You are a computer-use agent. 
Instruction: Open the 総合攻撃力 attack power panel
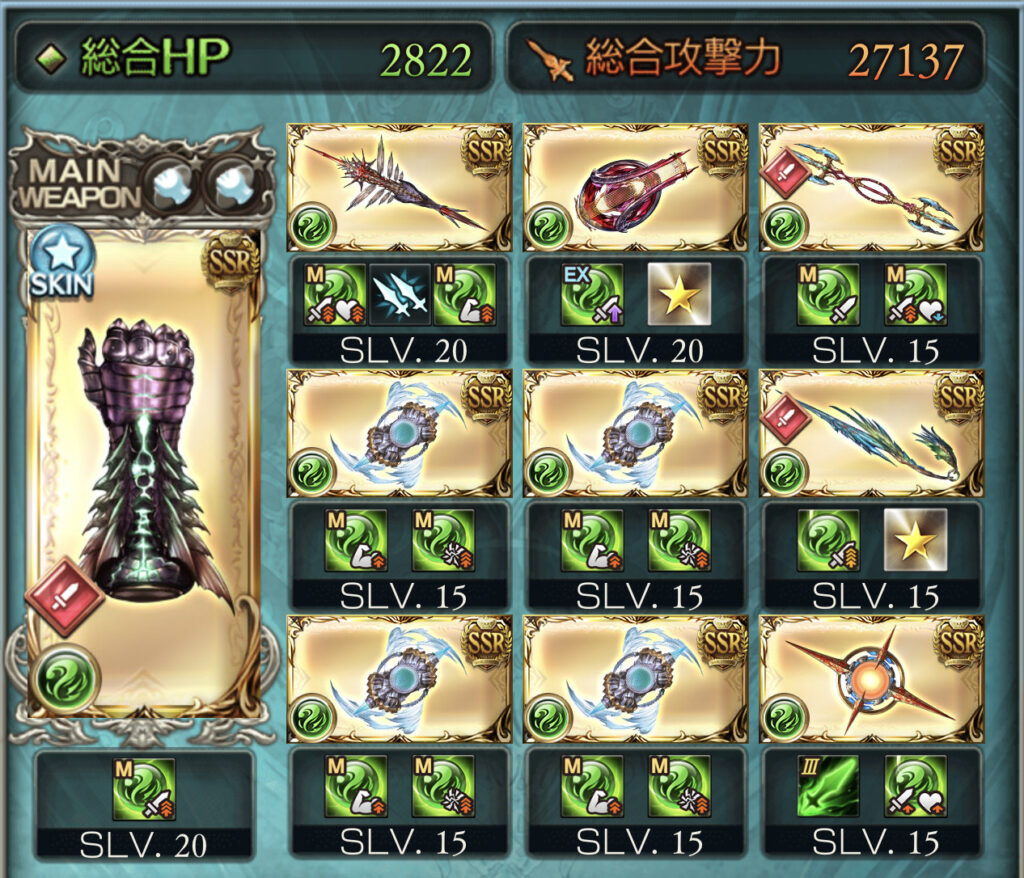tap(745, 57)
